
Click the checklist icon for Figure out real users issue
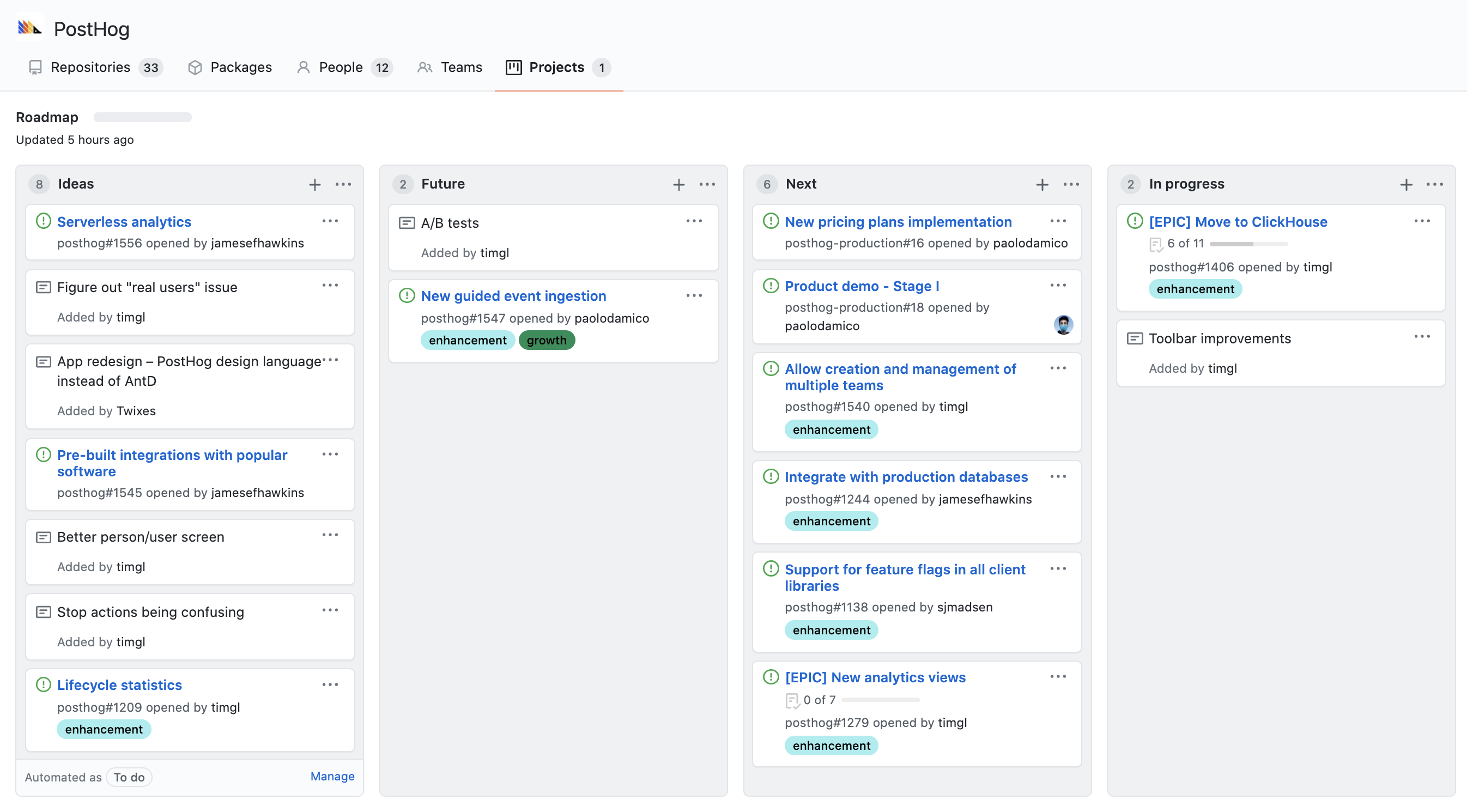tap(43, 287)
